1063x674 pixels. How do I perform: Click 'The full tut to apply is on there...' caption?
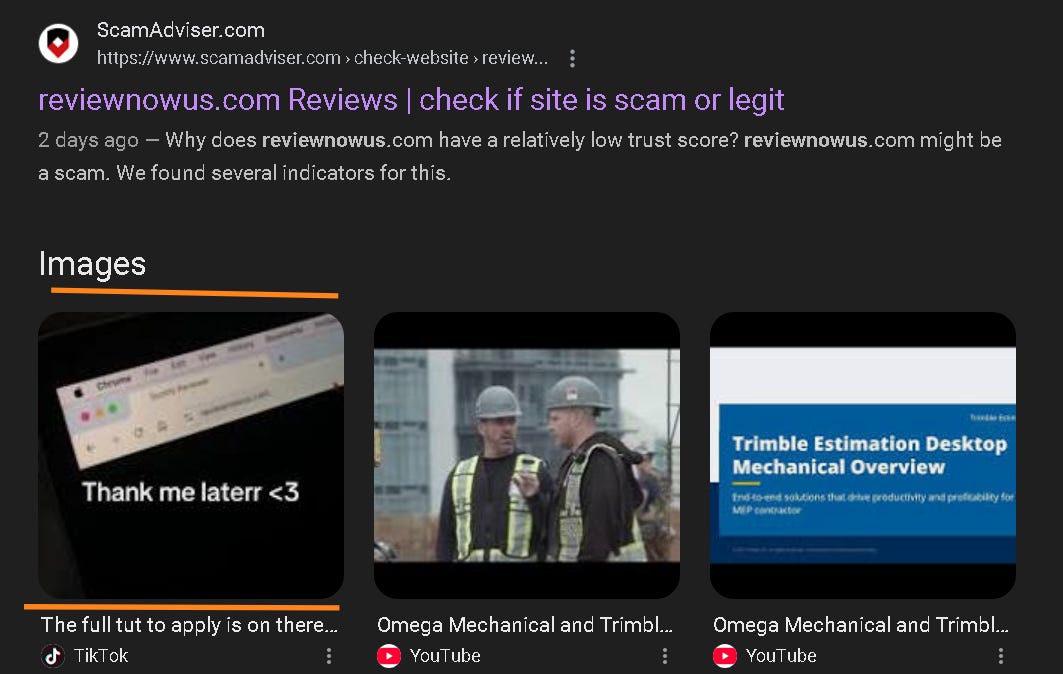click(189, 625)
